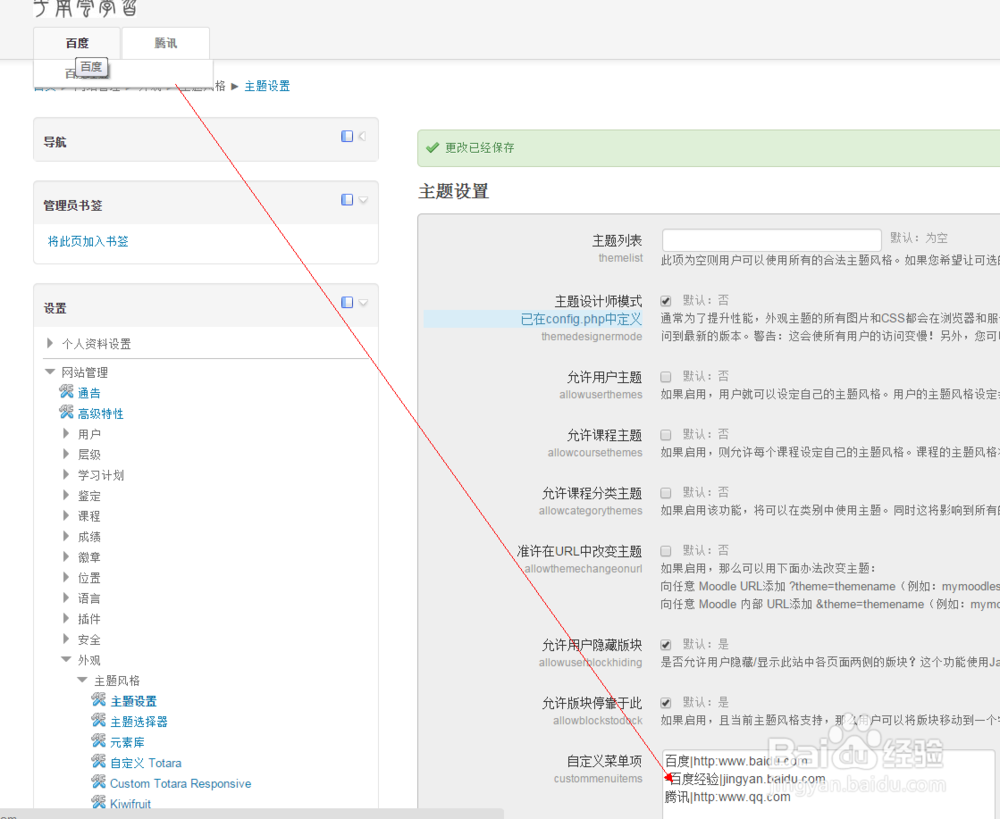Open the 腾讯 custom menu tab
Viewport: 1000px width, 819px height.
point(166,43)
